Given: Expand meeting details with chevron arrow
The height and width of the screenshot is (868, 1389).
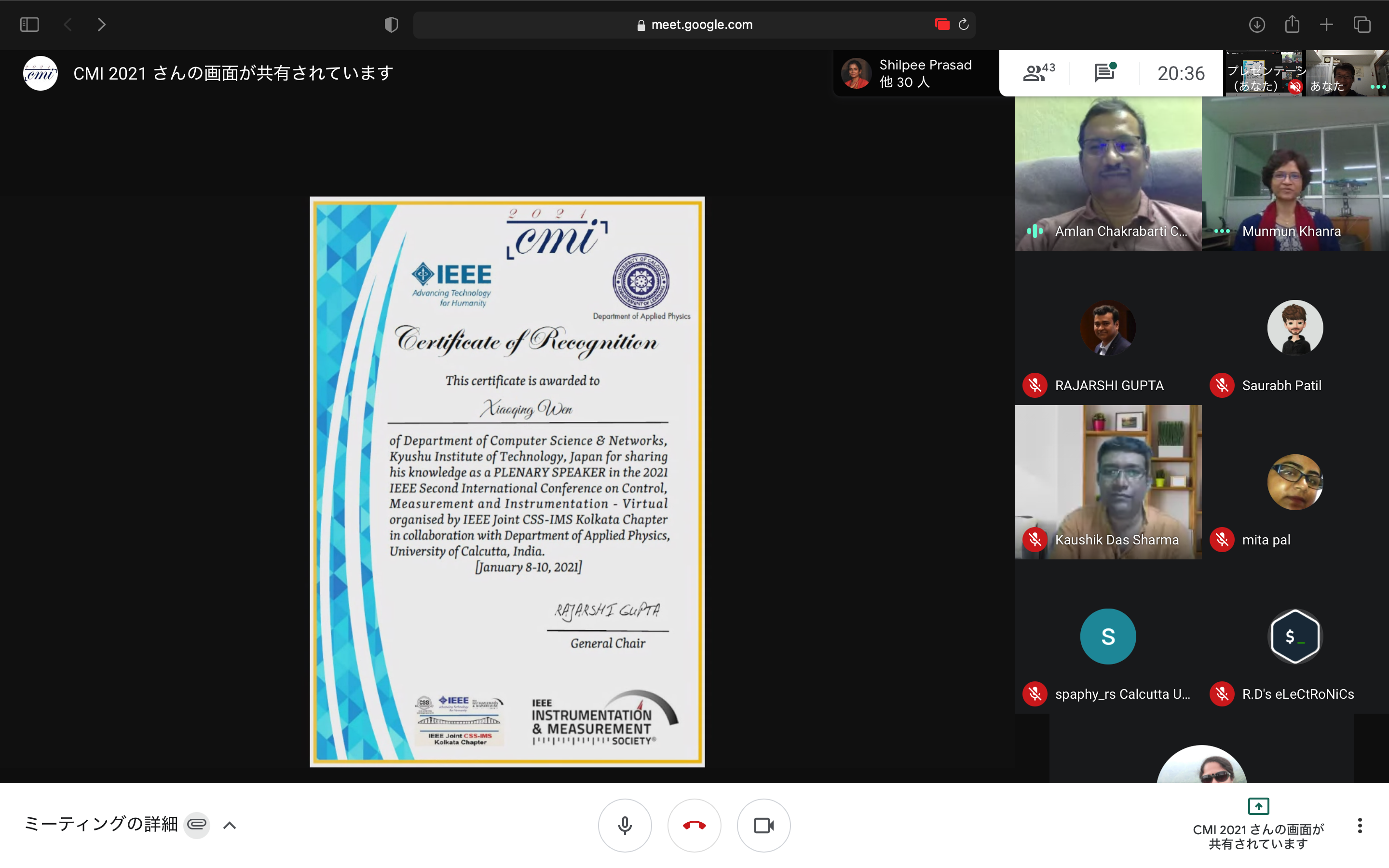Looking at the screenshot, I should click(x=230, y=826).
